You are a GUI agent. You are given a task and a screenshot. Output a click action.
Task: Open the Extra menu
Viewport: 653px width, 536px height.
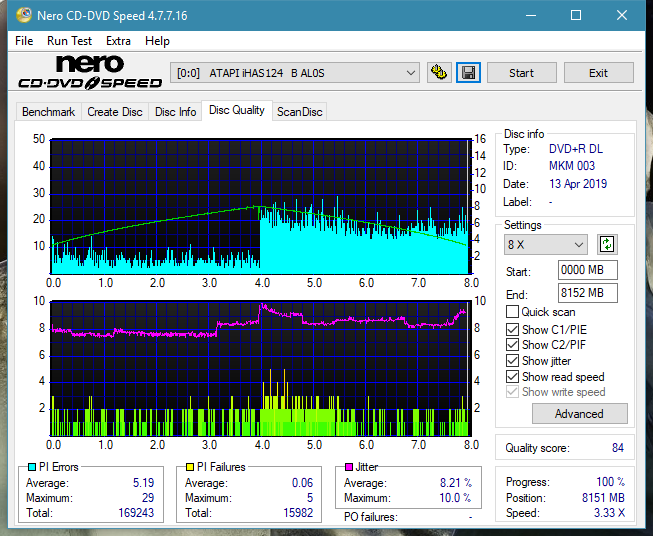tap(118, 41)
